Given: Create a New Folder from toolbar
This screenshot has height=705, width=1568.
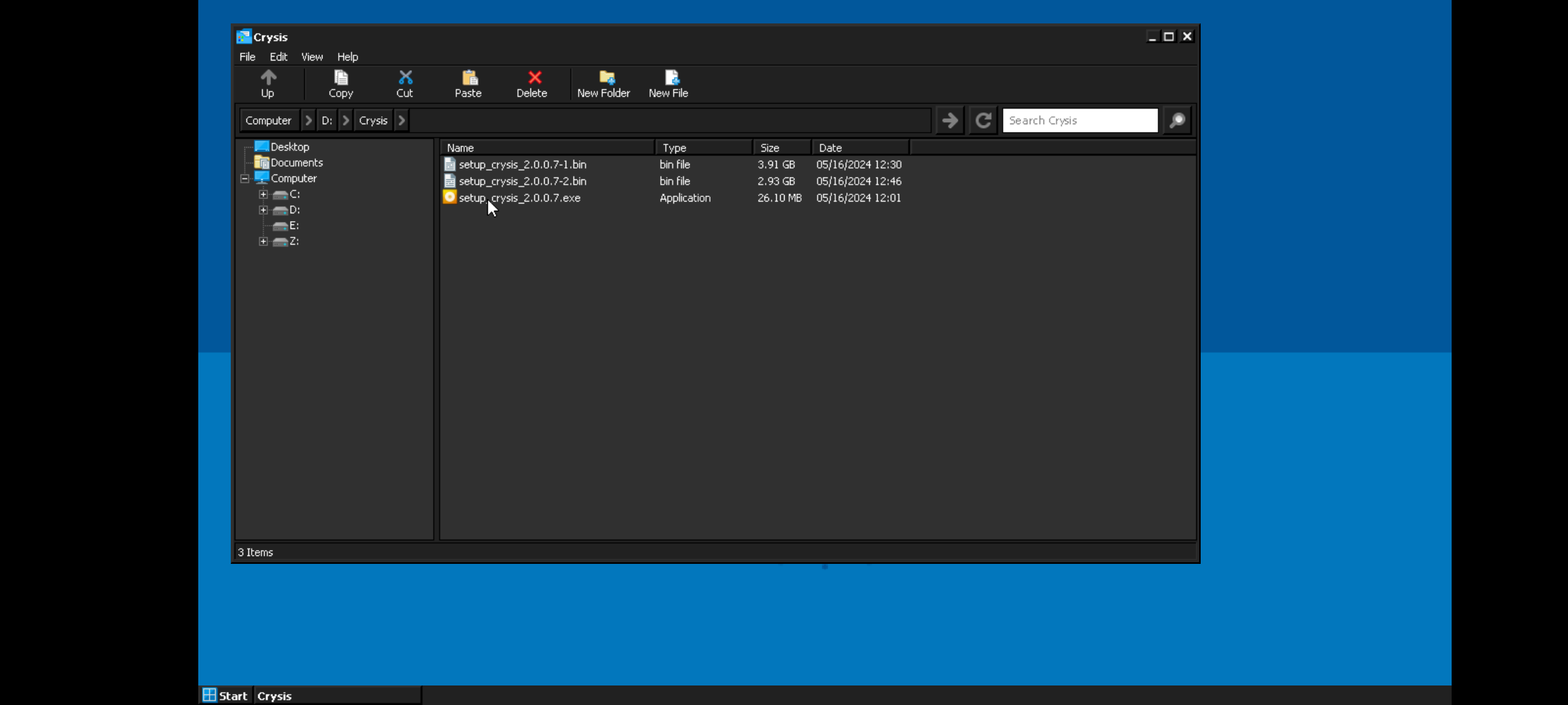Looking at the screenshot, I should (x=603, y=84).
